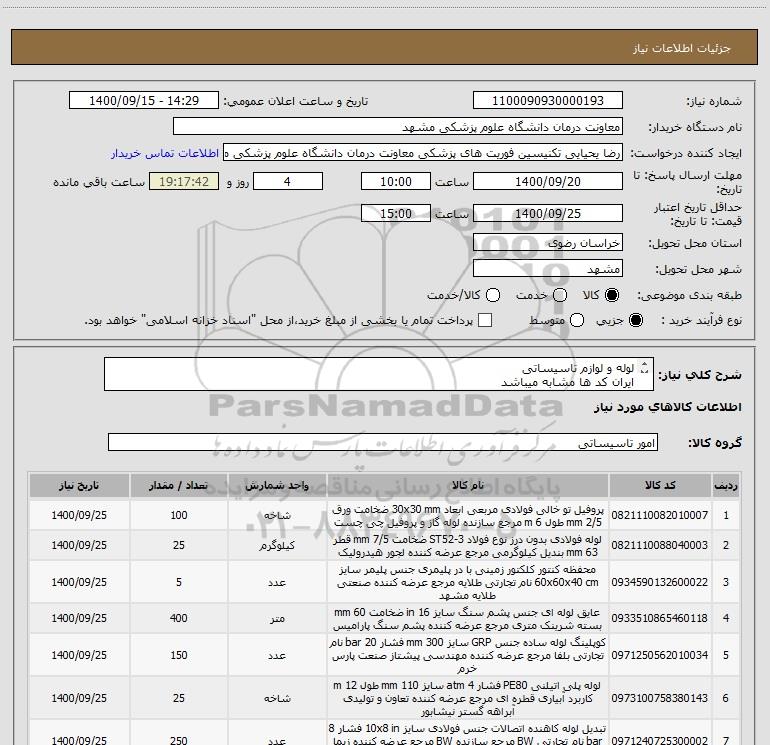Screen dimensions: 770x745
Task: Click the اطلاعات کالاهای مورد نیاز heading
Action: tap(668, 407)
